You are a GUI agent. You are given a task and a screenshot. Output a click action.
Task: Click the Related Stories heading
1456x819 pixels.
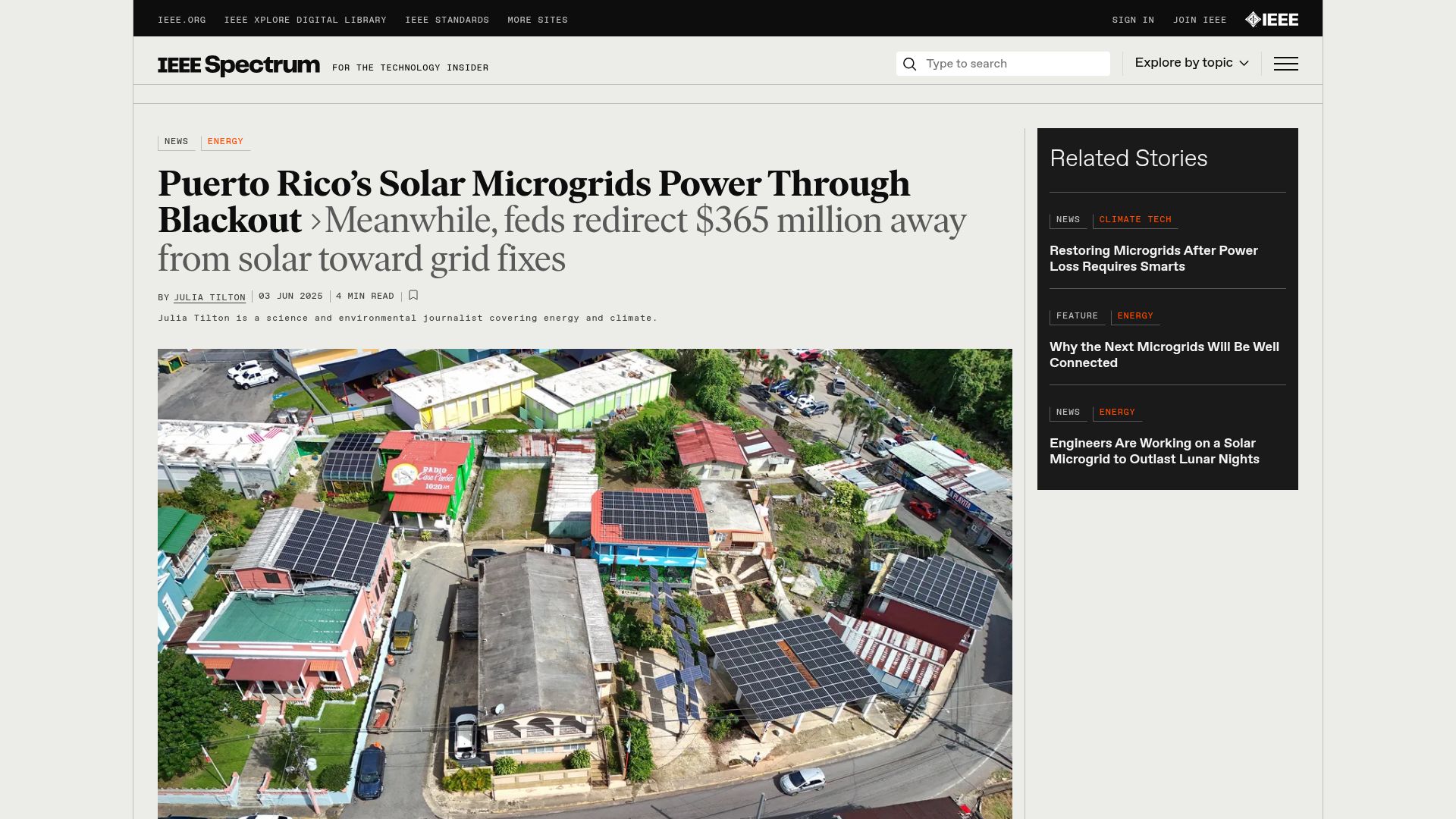pos(1128,158)
